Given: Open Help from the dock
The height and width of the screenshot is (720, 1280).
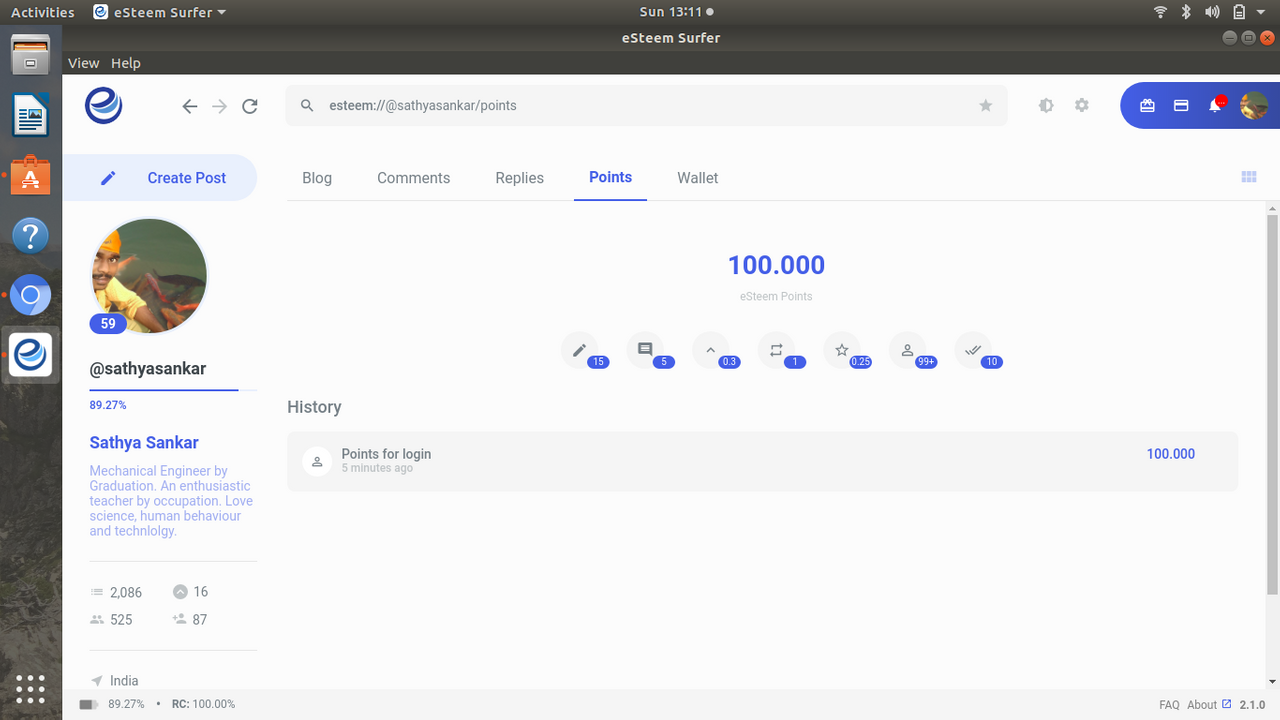Looking at the screenshot, I should point(31,236).
